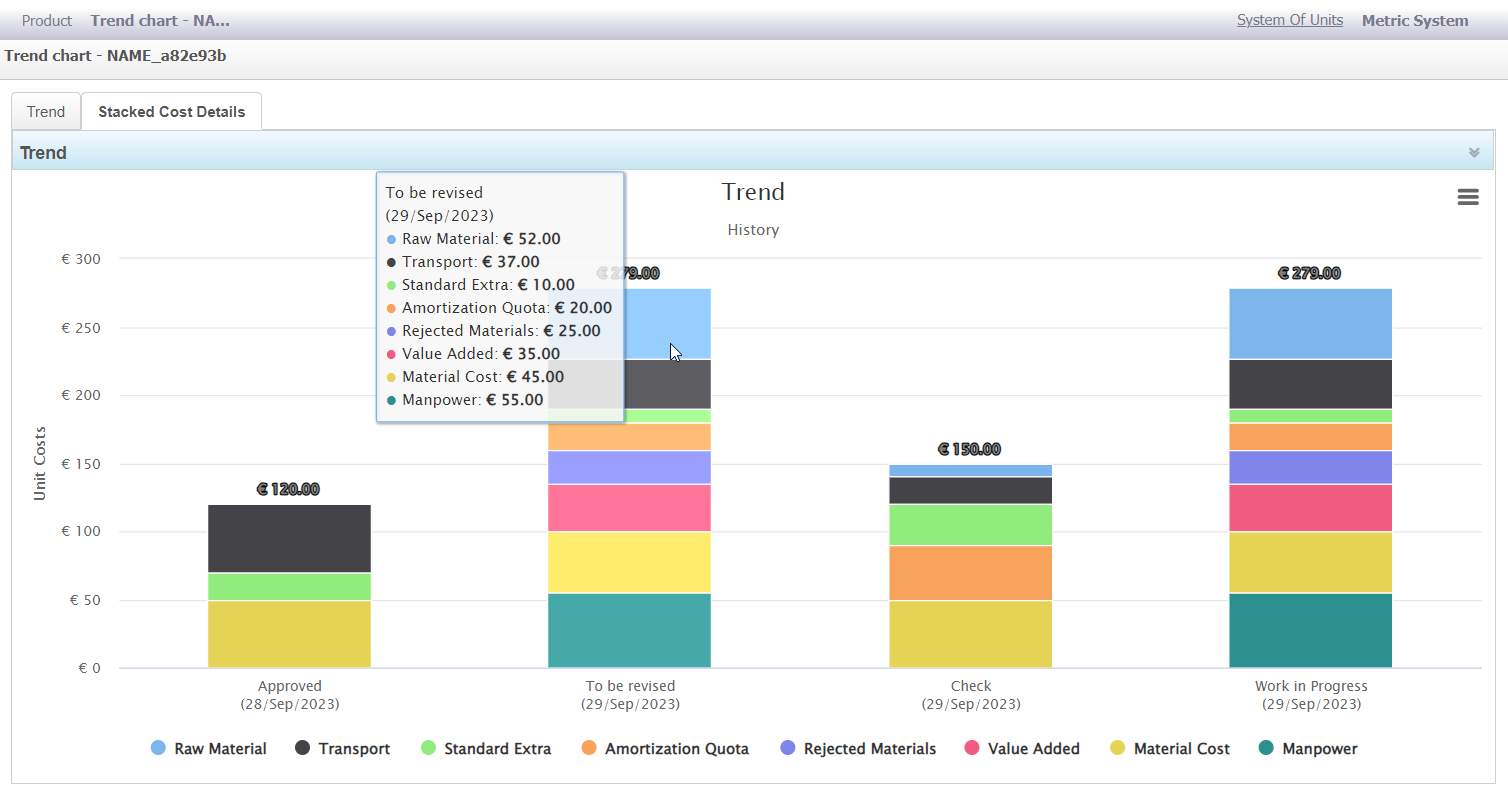Collapse the Trend panel using double chevron
1508x793 pixels.
1473,153
